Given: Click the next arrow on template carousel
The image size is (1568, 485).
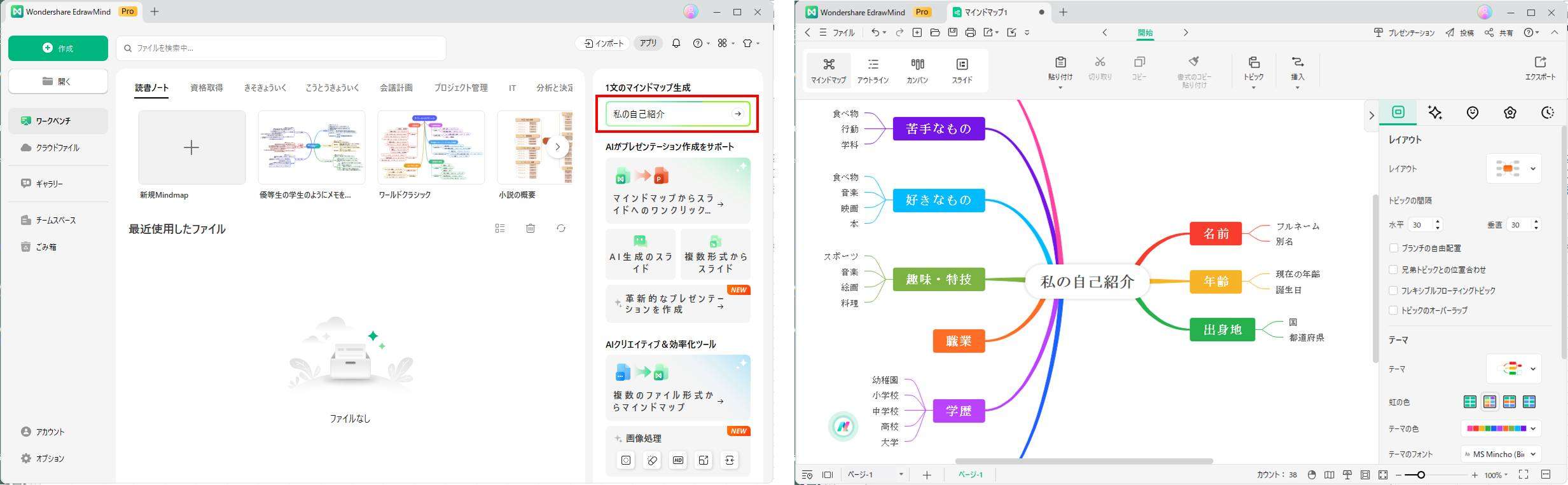Looking at the screenshot, I should pyautogui.click(x=558, y=147).
